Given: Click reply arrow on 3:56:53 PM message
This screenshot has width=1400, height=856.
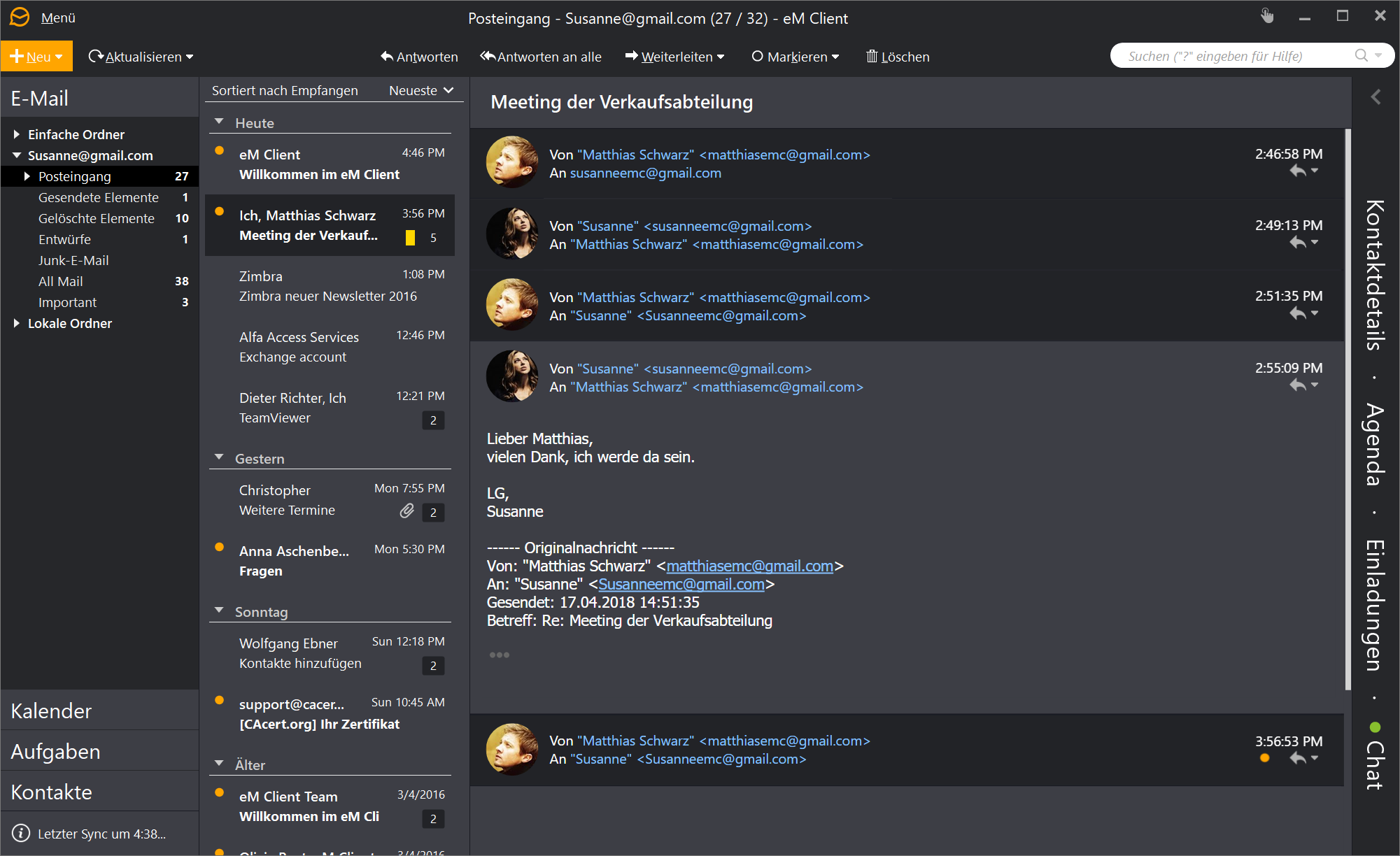Looking at the screenshot, I should 1298,758.
